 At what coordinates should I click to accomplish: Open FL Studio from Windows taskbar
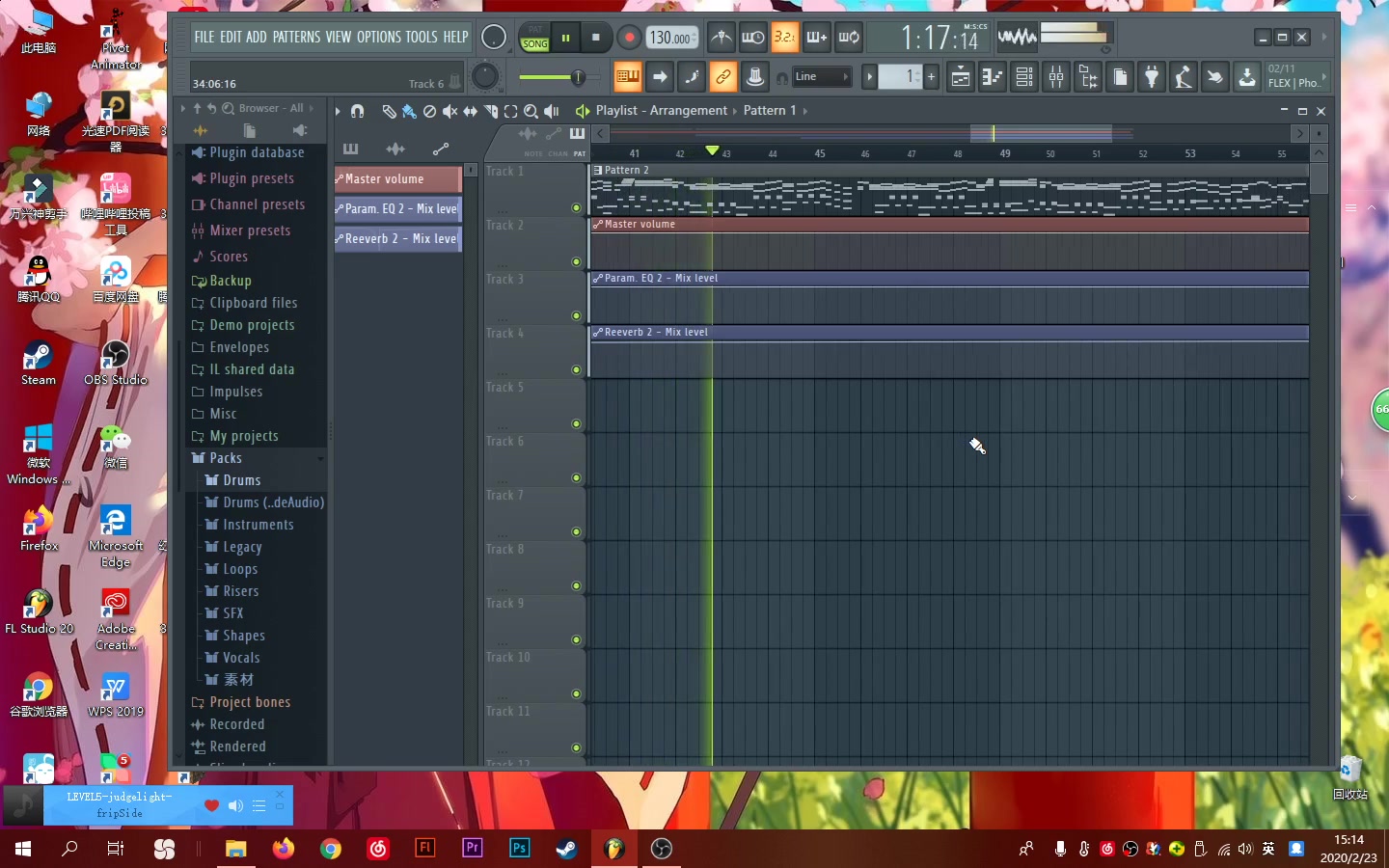614,848
